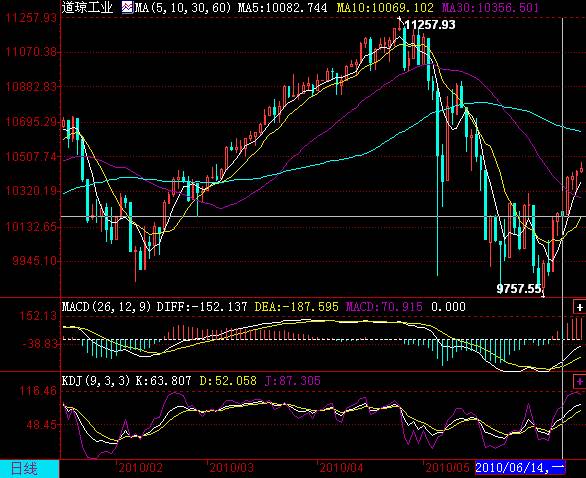Jump to 2010/03 on the date axis

point(232,468)
